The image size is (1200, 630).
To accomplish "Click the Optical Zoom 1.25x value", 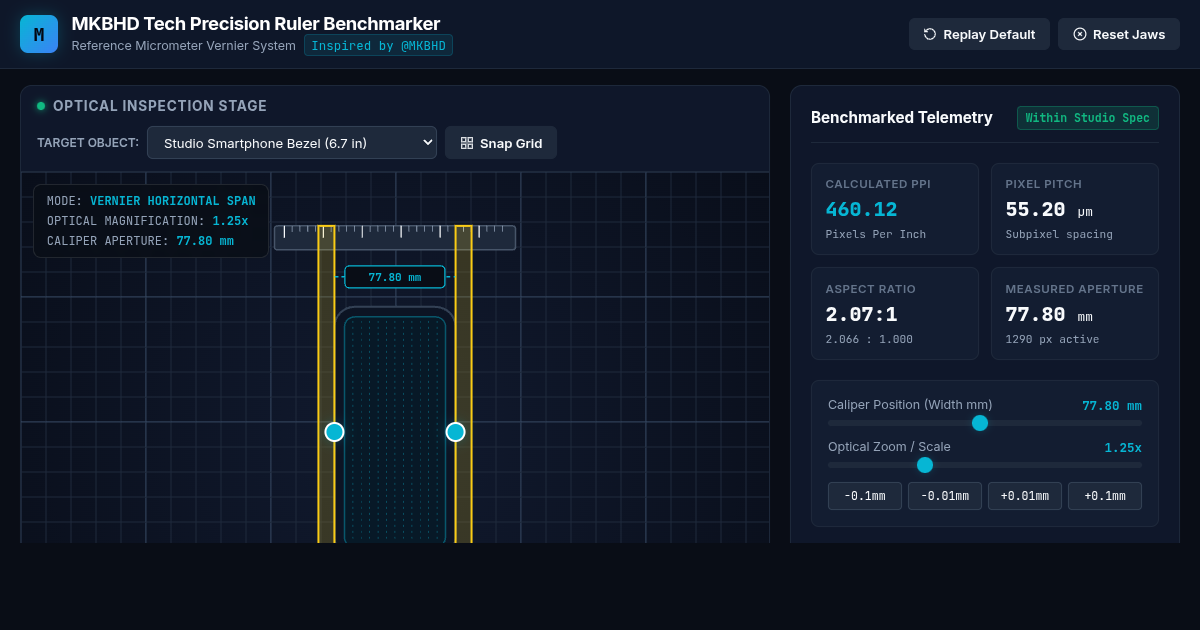I will 1123,448.
